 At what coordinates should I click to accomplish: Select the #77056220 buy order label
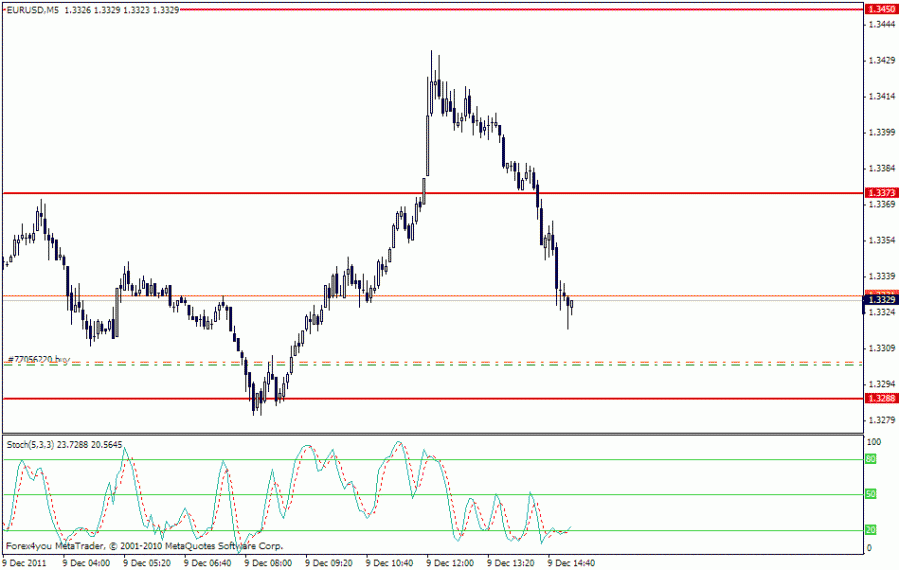click(38, 359)
